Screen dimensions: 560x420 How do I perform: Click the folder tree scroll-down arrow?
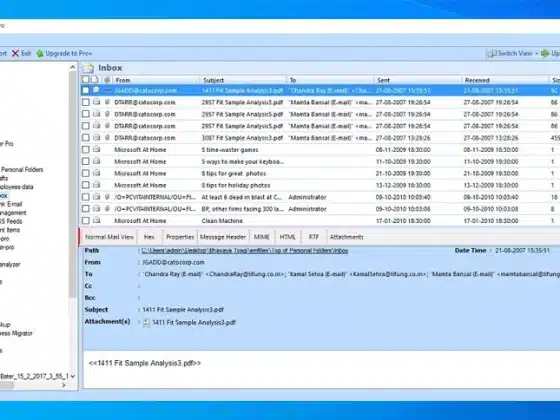coord(72,376)
